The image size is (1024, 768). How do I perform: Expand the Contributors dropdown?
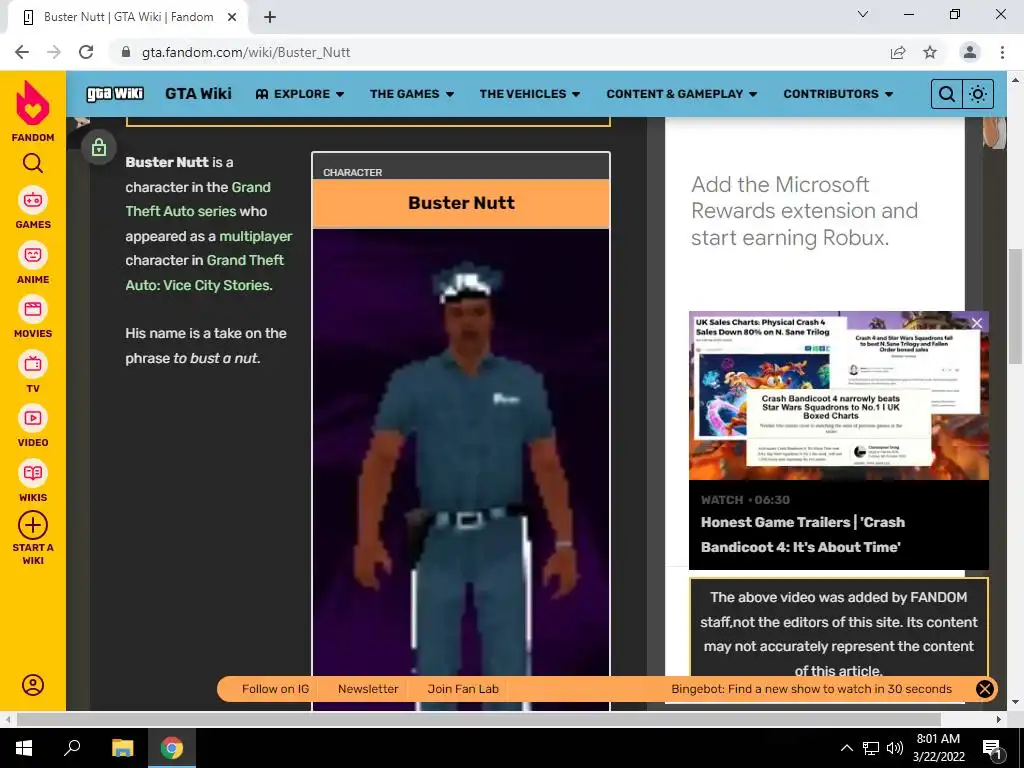click(x=838, y=94)
